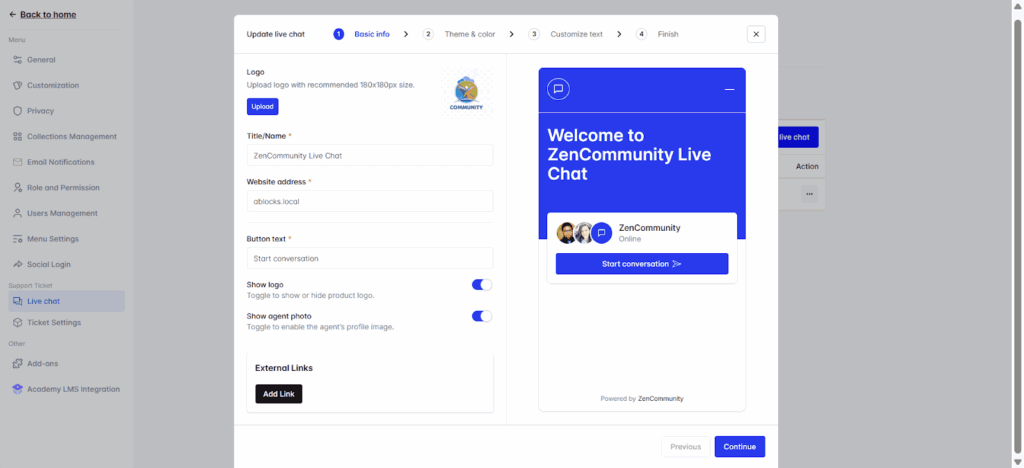Click the Upload logo button
The image size is (1024, 468).
[263, 106]
